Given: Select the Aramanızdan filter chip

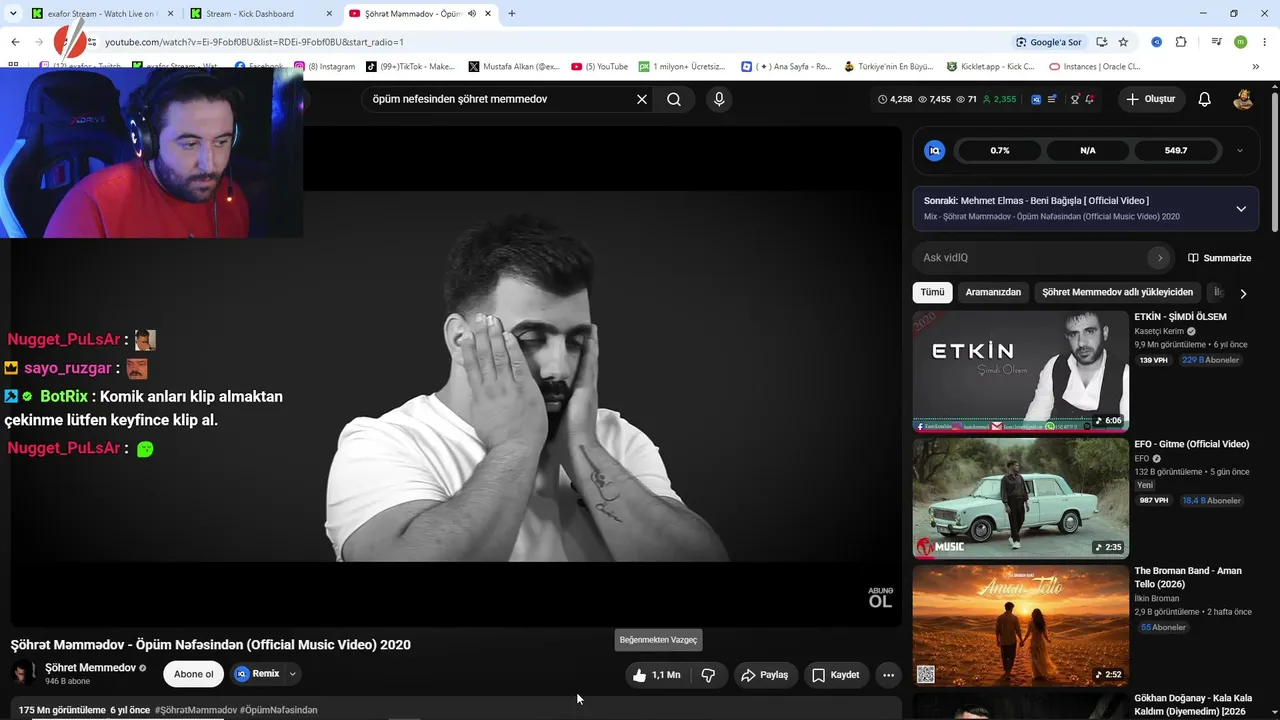Looking at the screenshot, I should point(993,292).
